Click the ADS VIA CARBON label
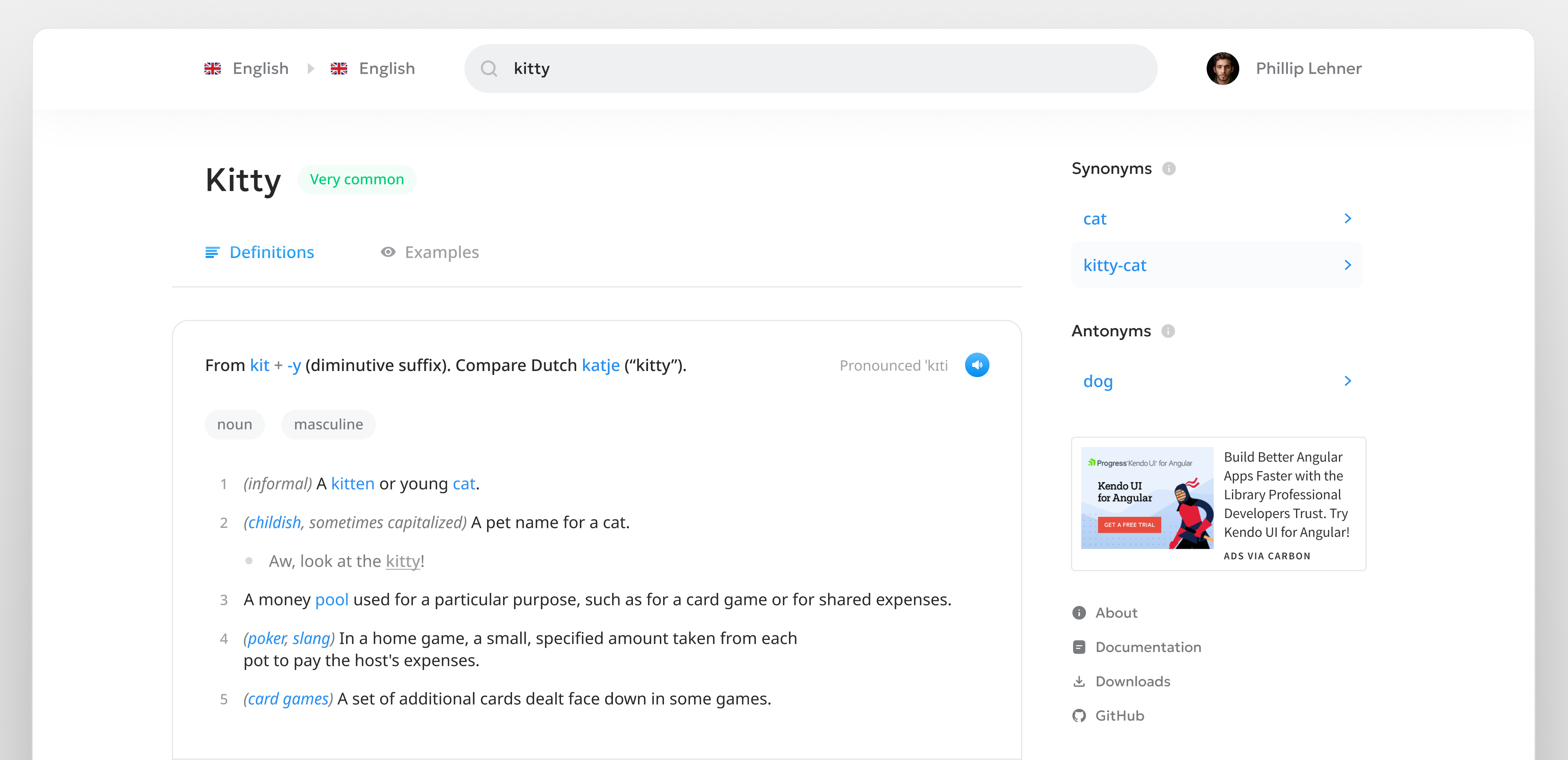 pyautogui.click(x=1267, y=556)
